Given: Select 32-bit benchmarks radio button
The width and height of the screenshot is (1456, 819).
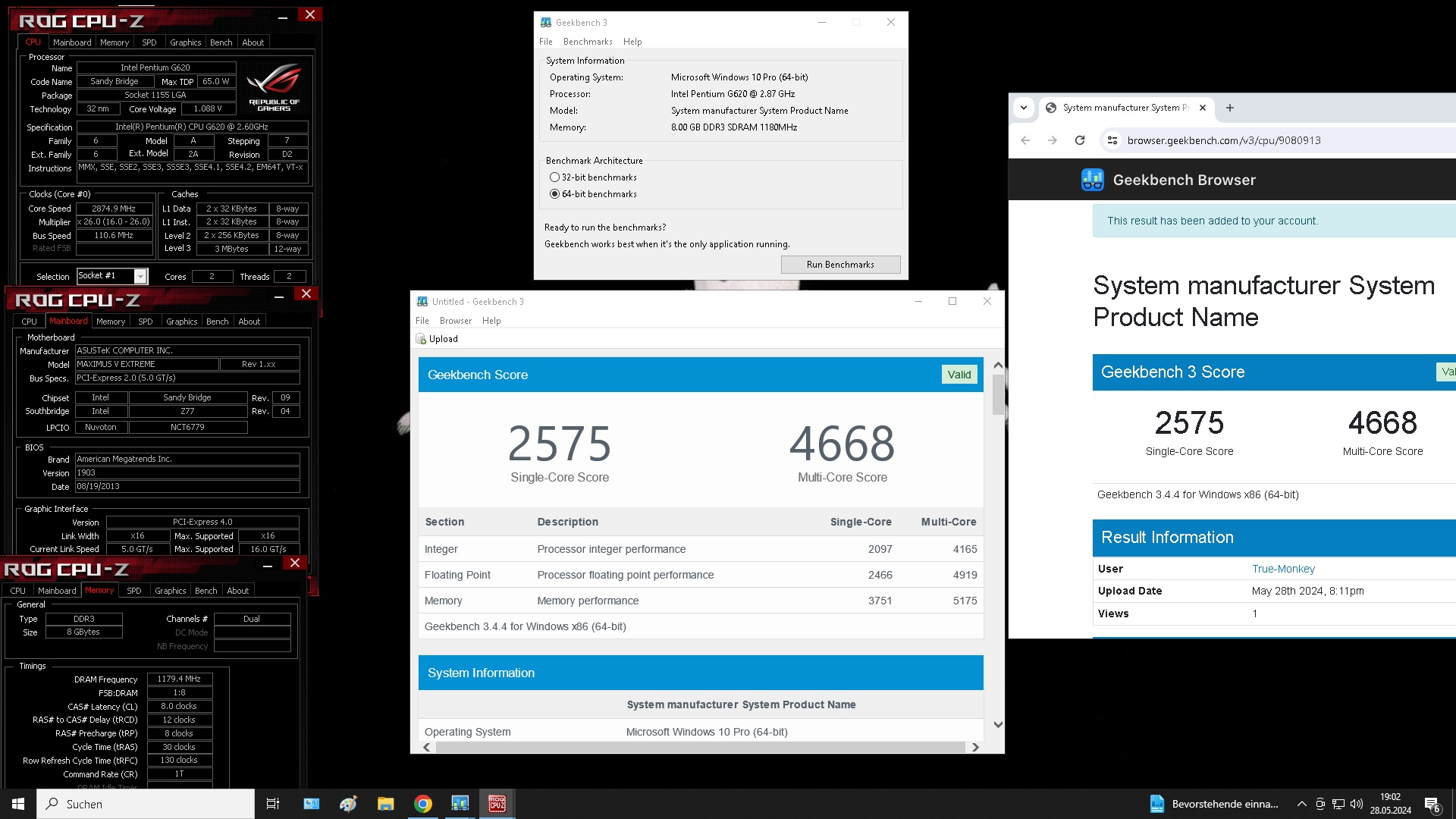Looking at the screenshot, I should coord(554,177).
